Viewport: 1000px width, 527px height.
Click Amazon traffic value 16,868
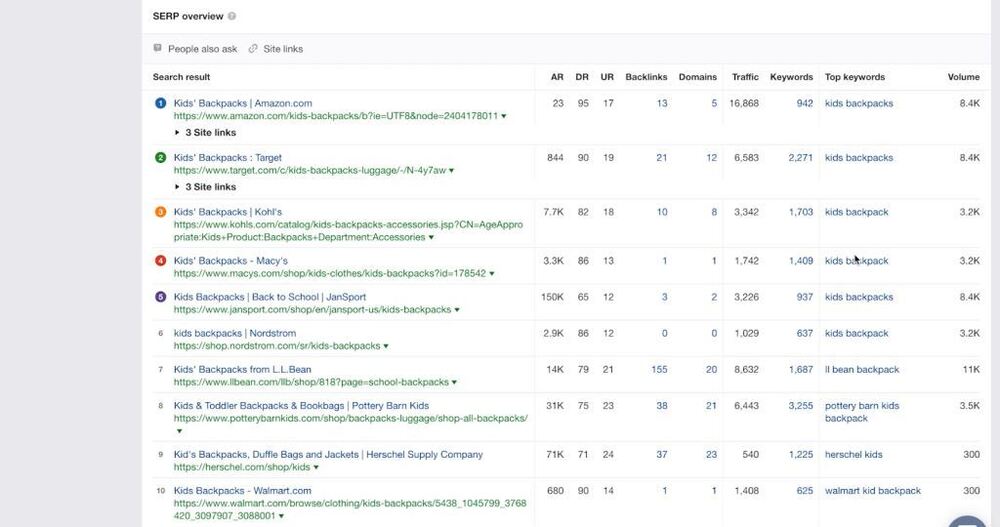744,103
